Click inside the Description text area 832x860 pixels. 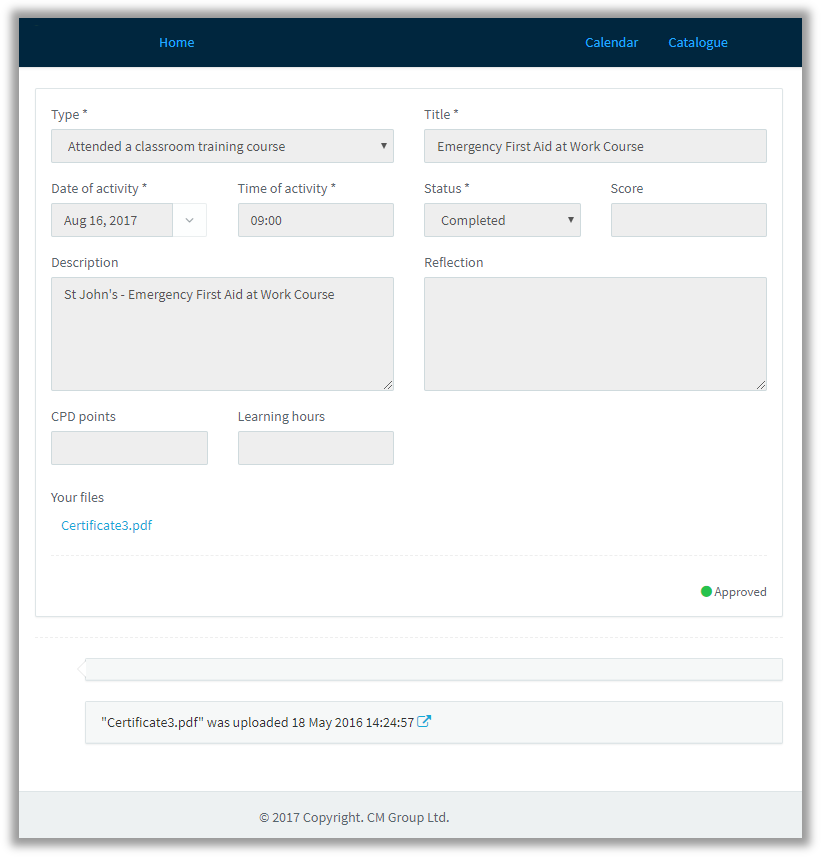[x=222, y=333]
